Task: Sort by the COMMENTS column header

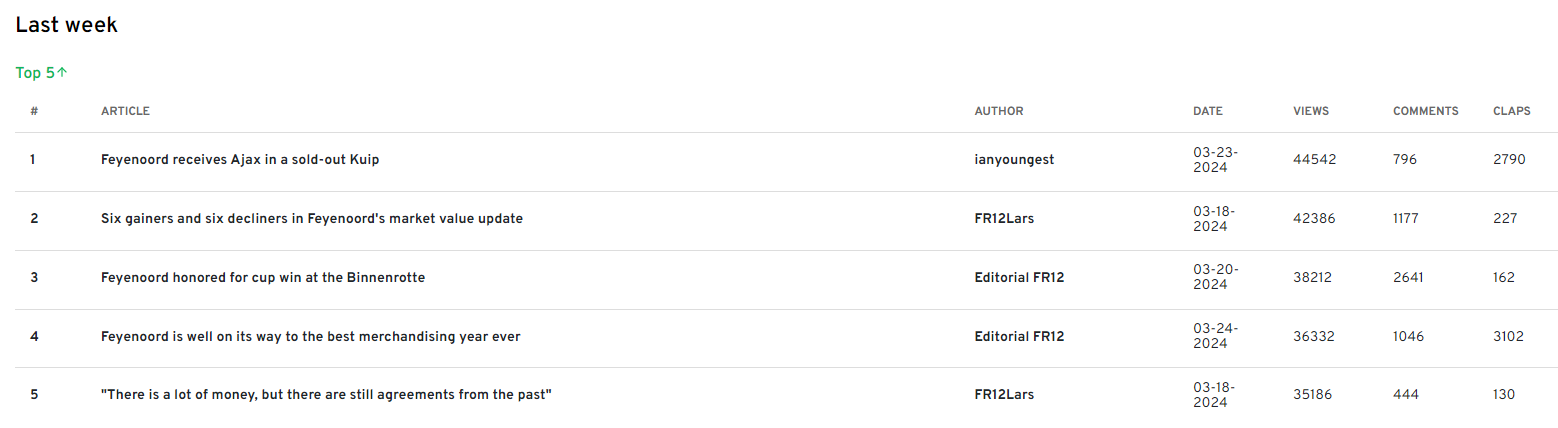Action: 1426,111
